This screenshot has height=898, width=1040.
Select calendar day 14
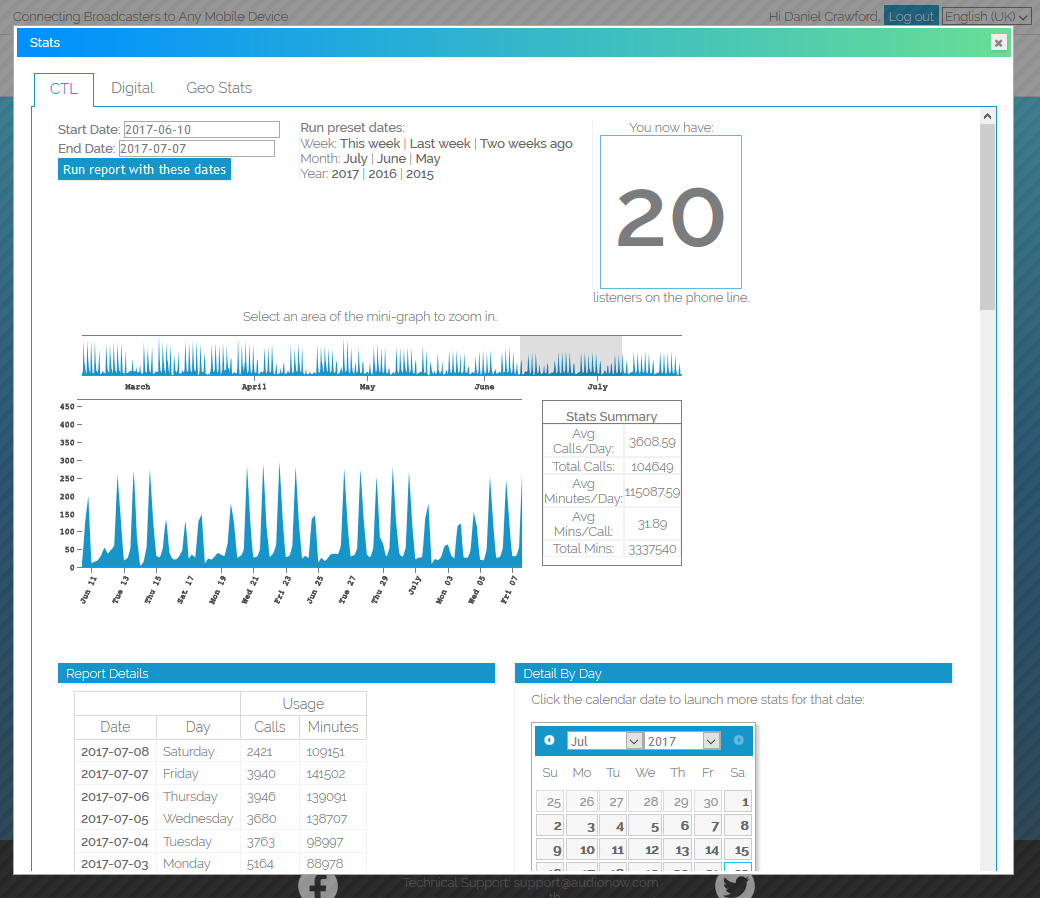click(708, 850)
